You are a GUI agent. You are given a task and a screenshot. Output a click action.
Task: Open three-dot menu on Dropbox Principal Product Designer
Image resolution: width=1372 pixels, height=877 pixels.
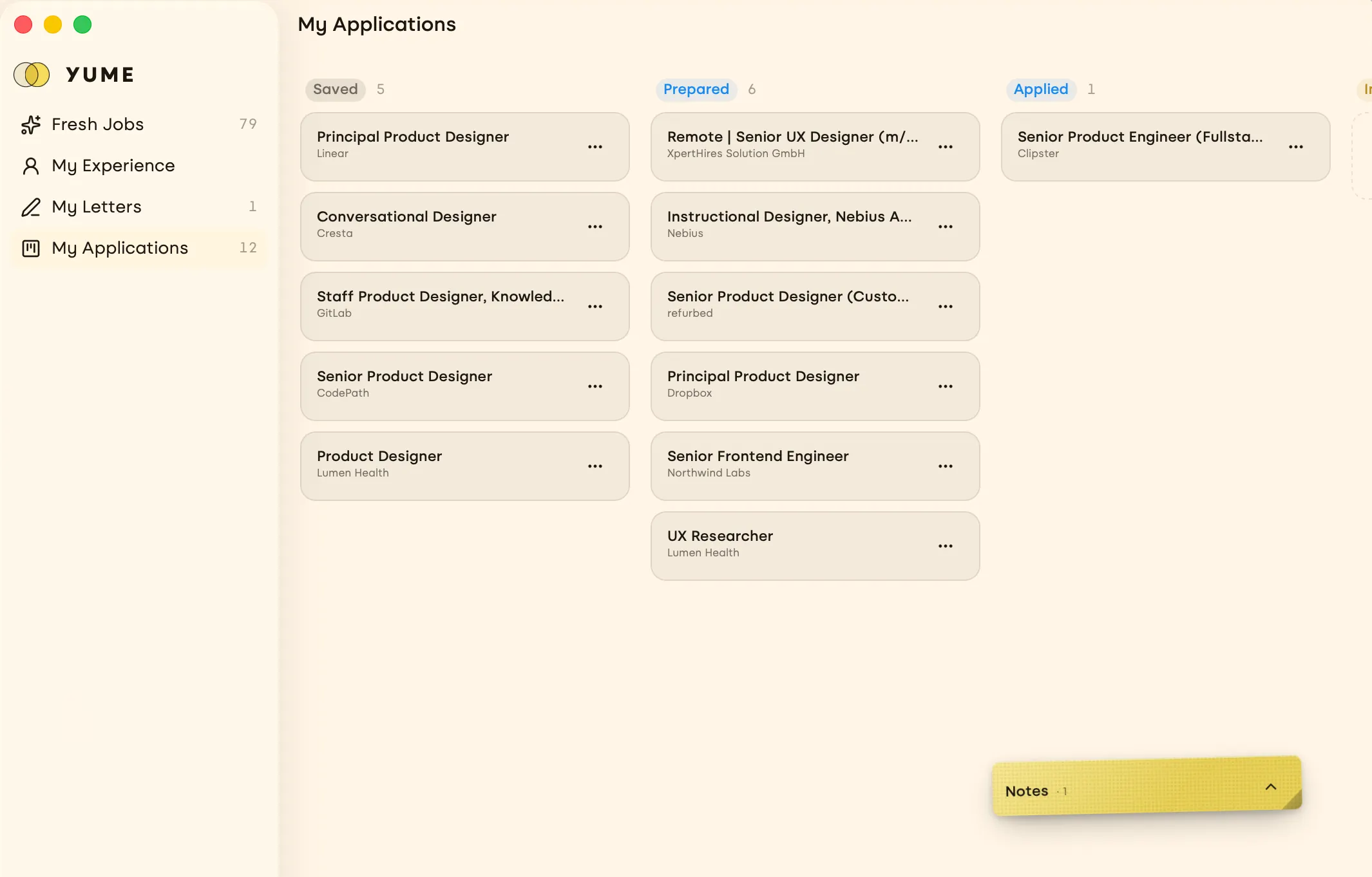pos(946,386)
